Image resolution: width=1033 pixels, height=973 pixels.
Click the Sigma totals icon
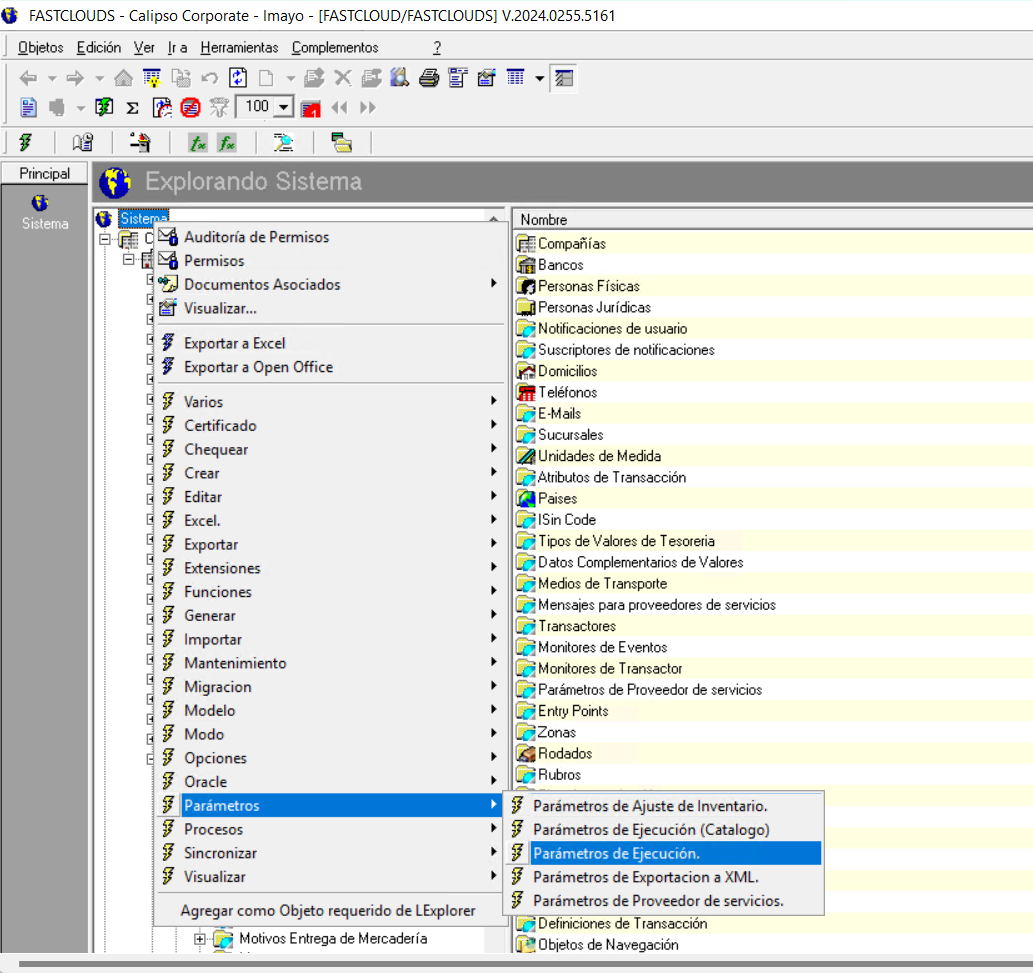132,108
